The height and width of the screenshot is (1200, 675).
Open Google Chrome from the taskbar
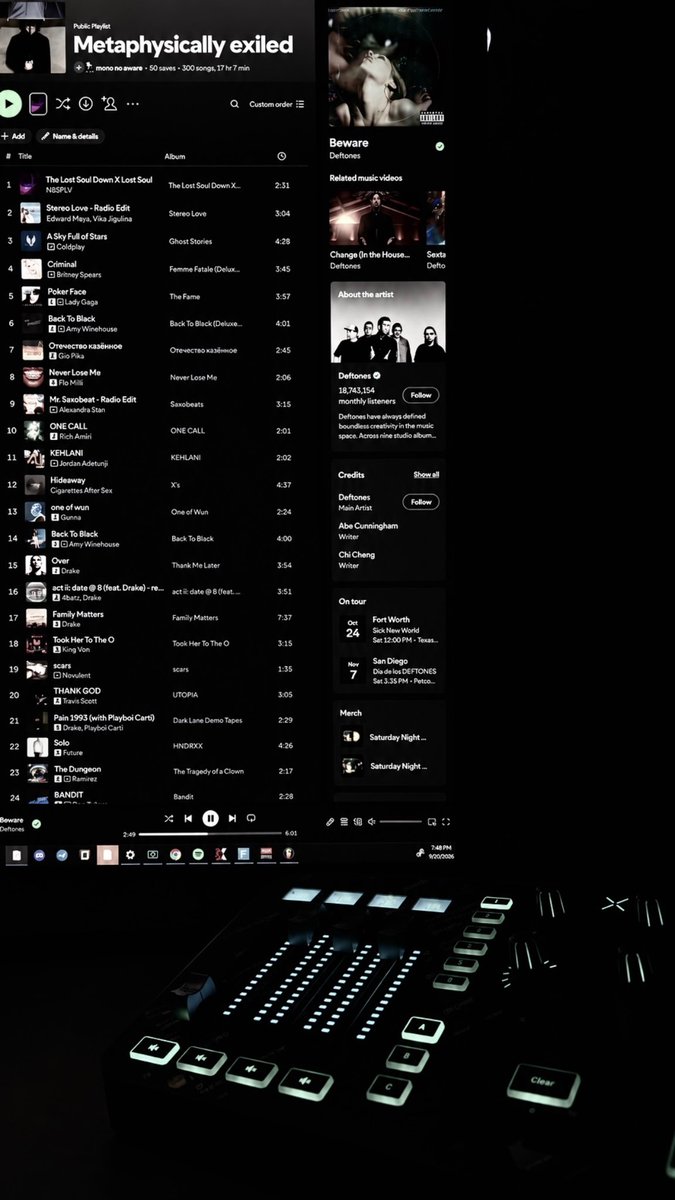click(175, 855)
